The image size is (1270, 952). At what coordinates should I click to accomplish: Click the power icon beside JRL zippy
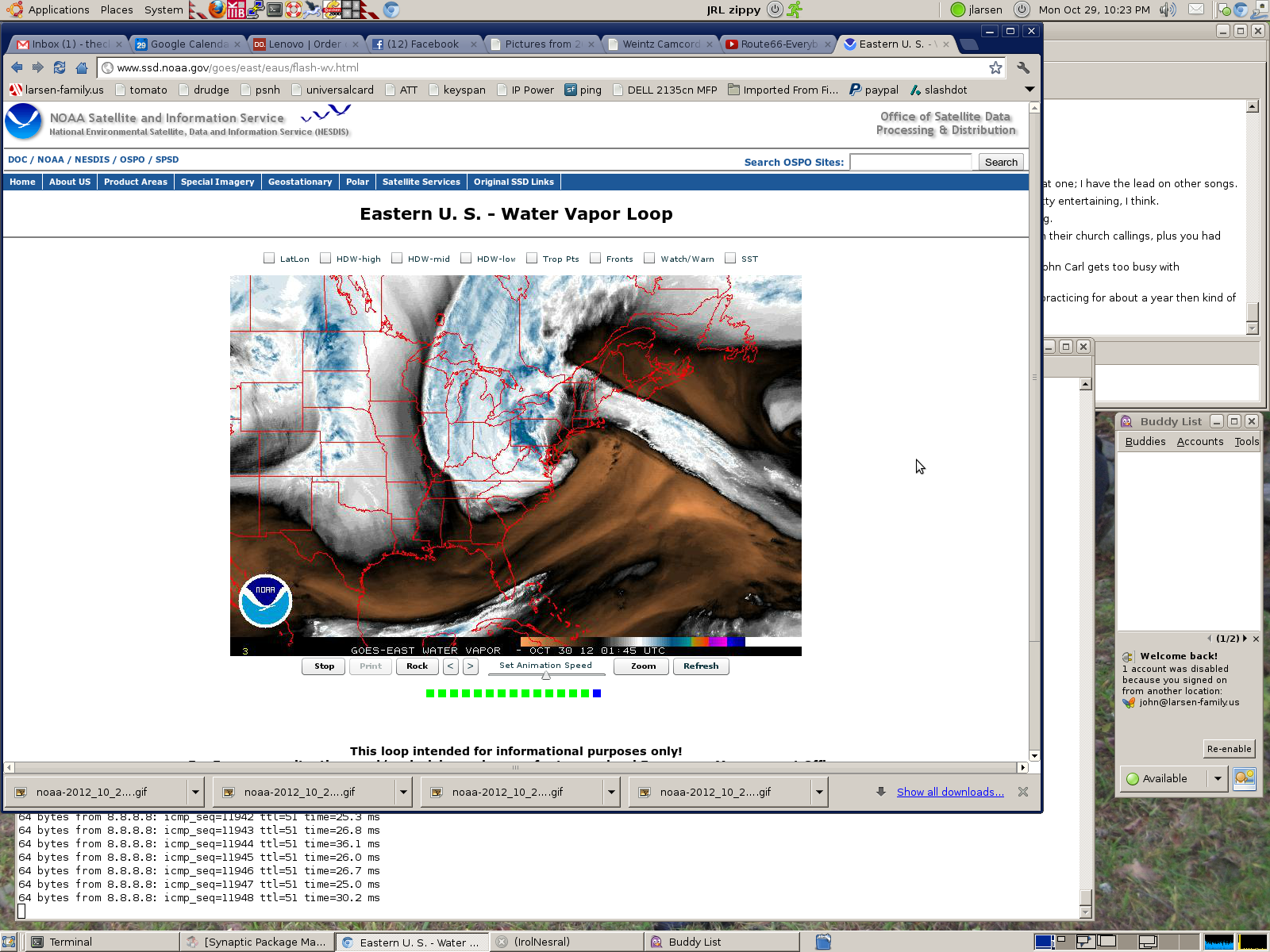775,10
